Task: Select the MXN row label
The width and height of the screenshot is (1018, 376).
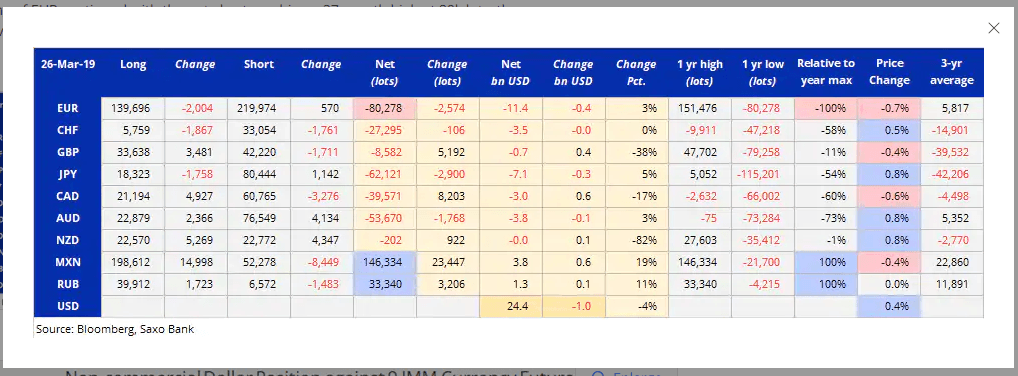Action: [x=68, y=262]
